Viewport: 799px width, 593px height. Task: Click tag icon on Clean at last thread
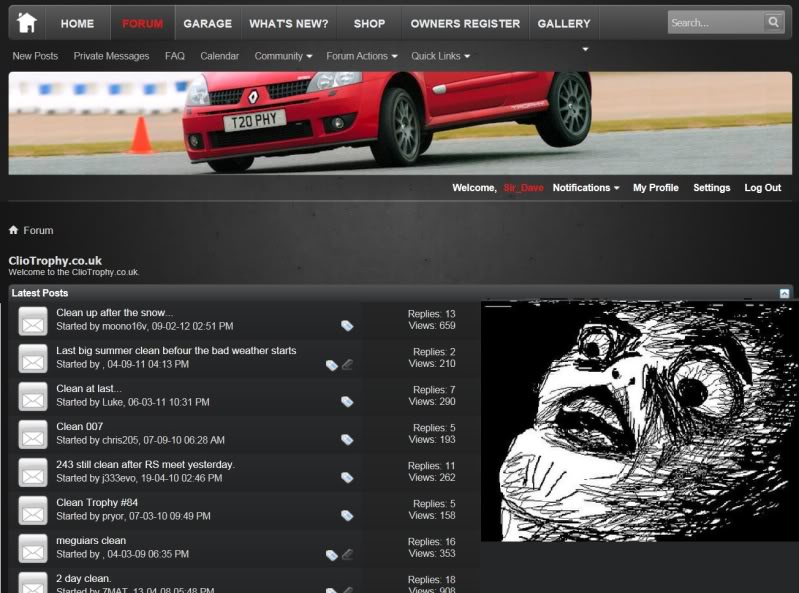(x=347, y=402)
